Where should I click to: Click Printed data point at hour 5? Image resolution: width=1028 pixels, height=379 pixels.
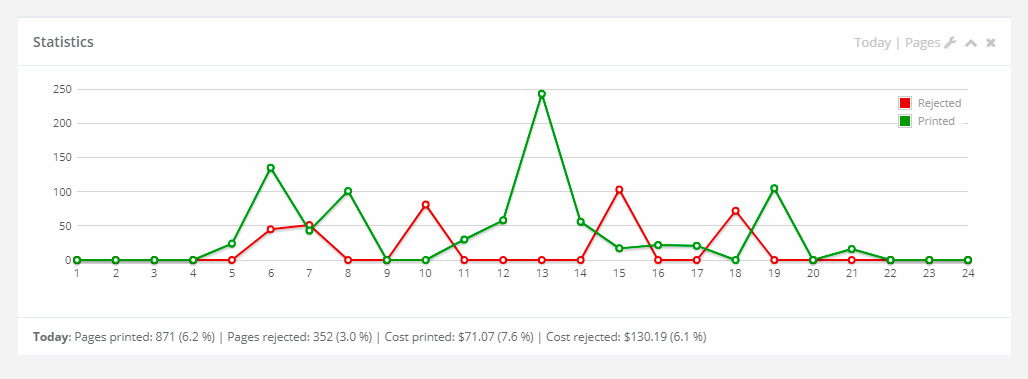point(231,244)
